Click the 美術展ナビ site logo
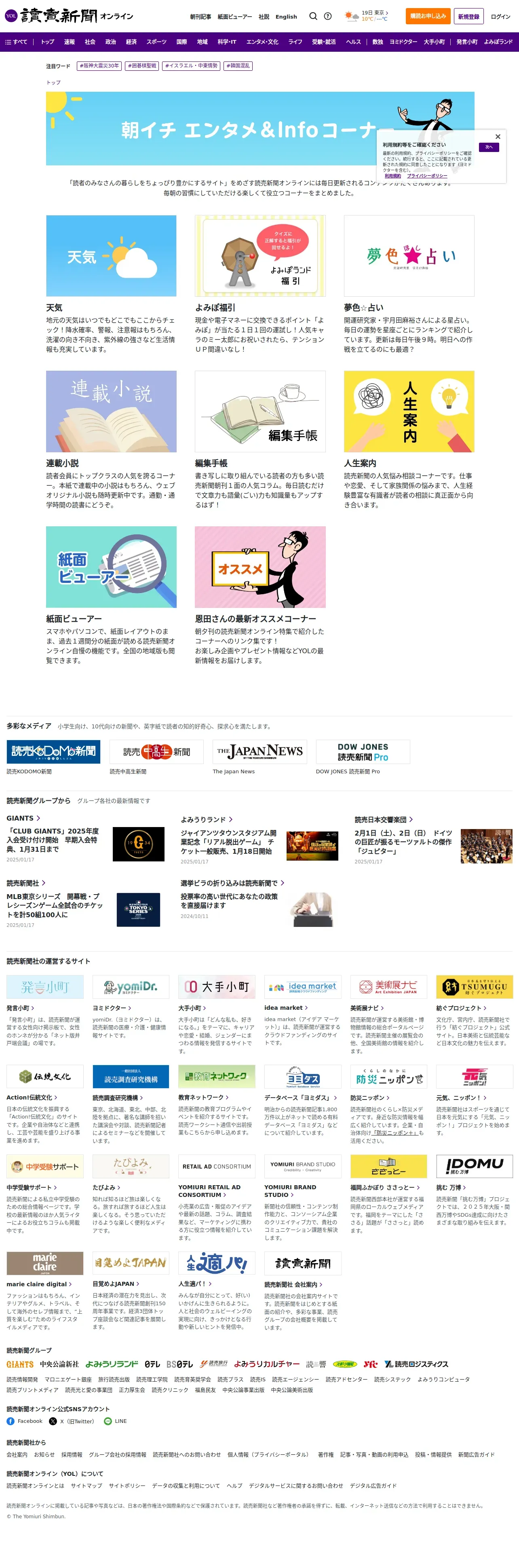The image size is (519, 1568). pyautogui.click(x=388, y=987)
